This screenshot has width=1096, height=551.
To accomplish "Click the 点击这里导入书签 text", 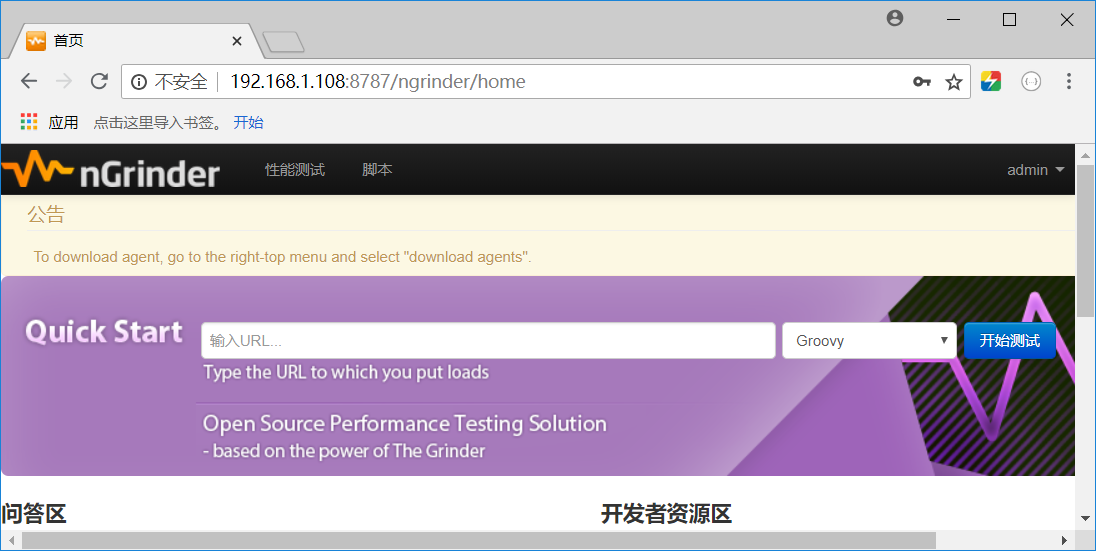I will pos(158,122).
